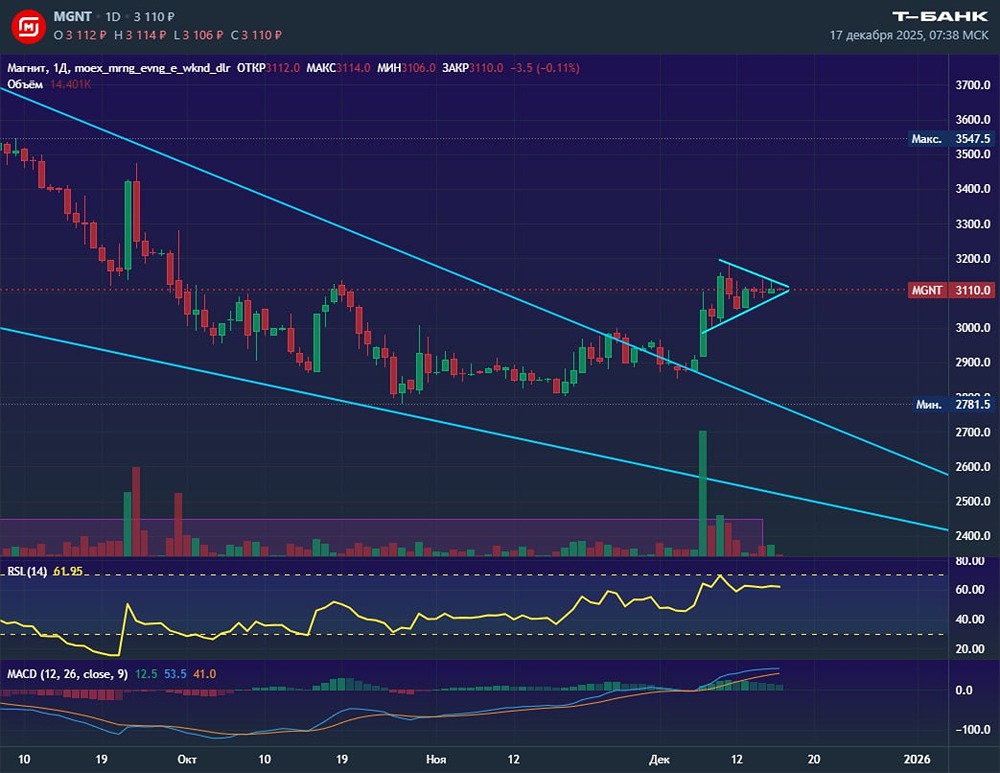The height and width of the screenshot is (773, 1000).
Task: Click the header price 3 110 ₽
Action: pyautogui.click(x=154, y=17)
